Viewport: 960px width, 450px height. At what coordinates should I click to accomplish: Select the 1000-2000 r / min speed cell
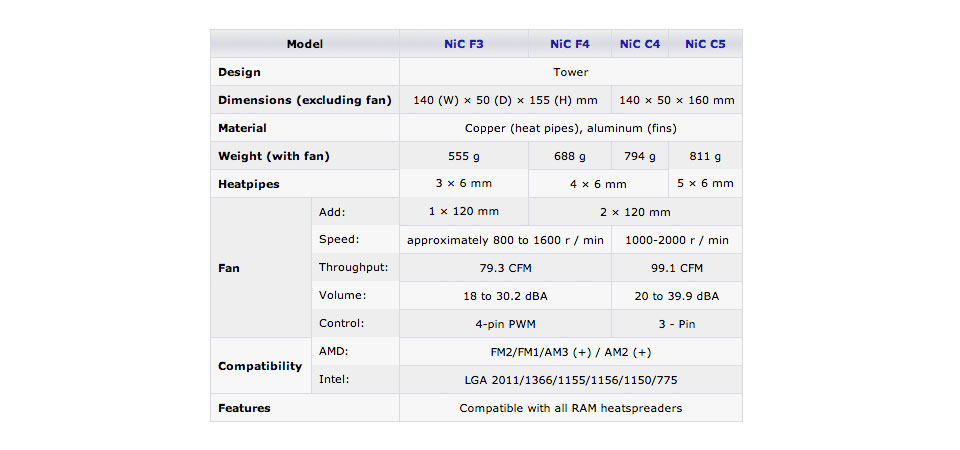(677, 240)
